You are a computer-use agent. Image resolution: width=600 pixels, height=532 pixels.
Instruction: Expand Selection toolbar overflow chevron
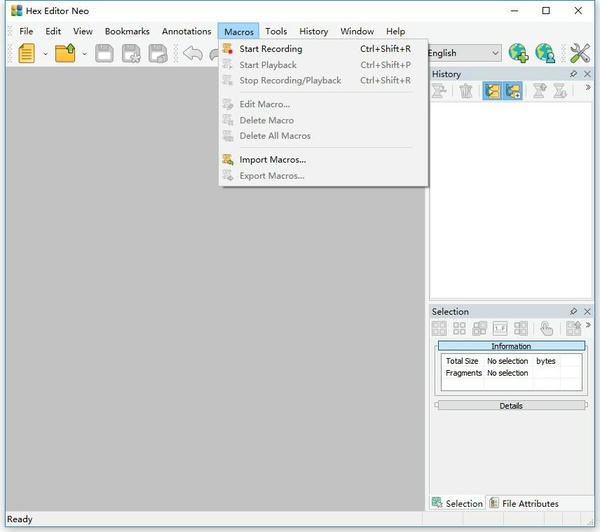pyautogui.click(x=588, y=325)
